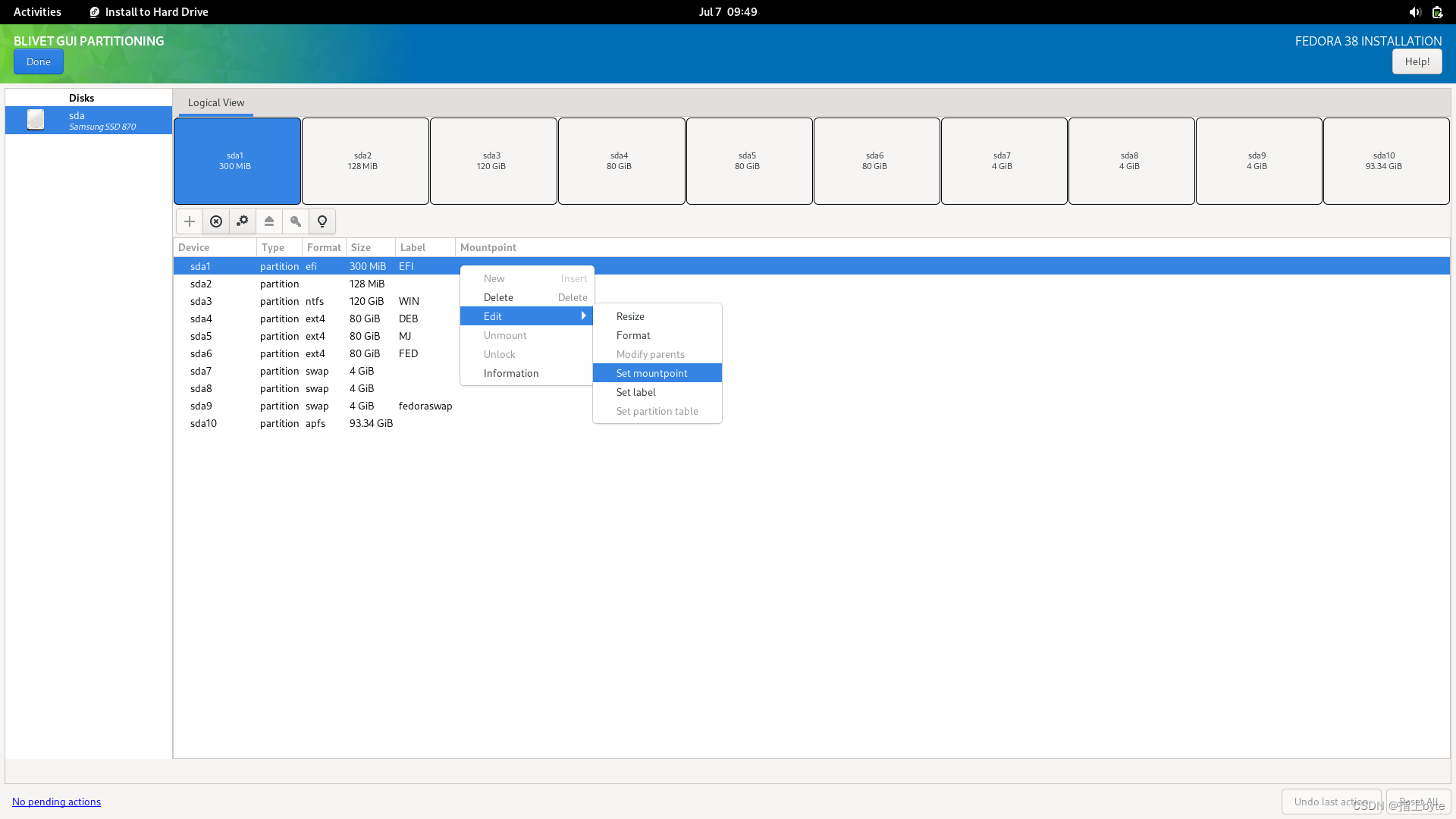
Task: Select the sda10 93.34 GiB partition block
Action: point(1385,161)
